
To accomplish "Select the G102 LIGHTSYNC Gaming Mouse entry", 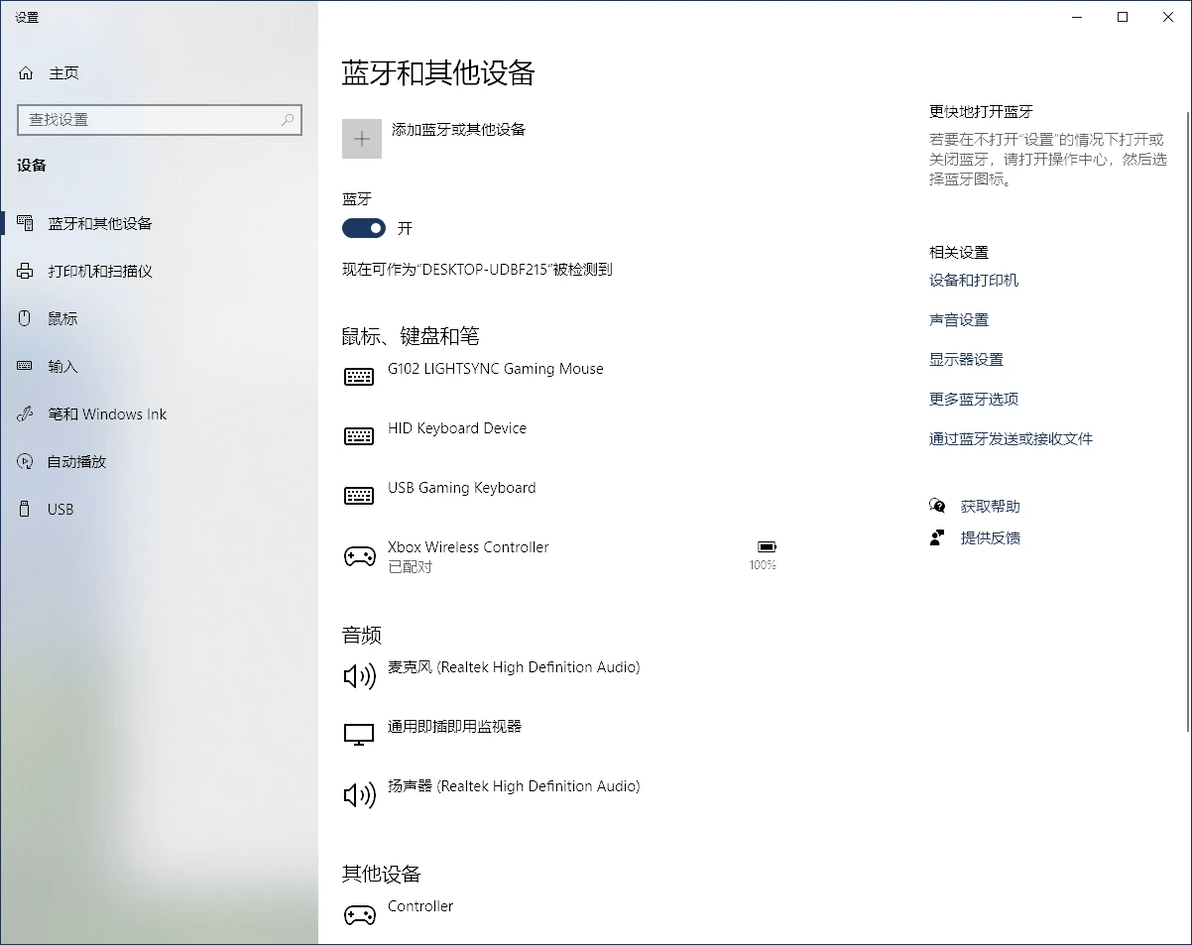I will click(x=495, y=368).
